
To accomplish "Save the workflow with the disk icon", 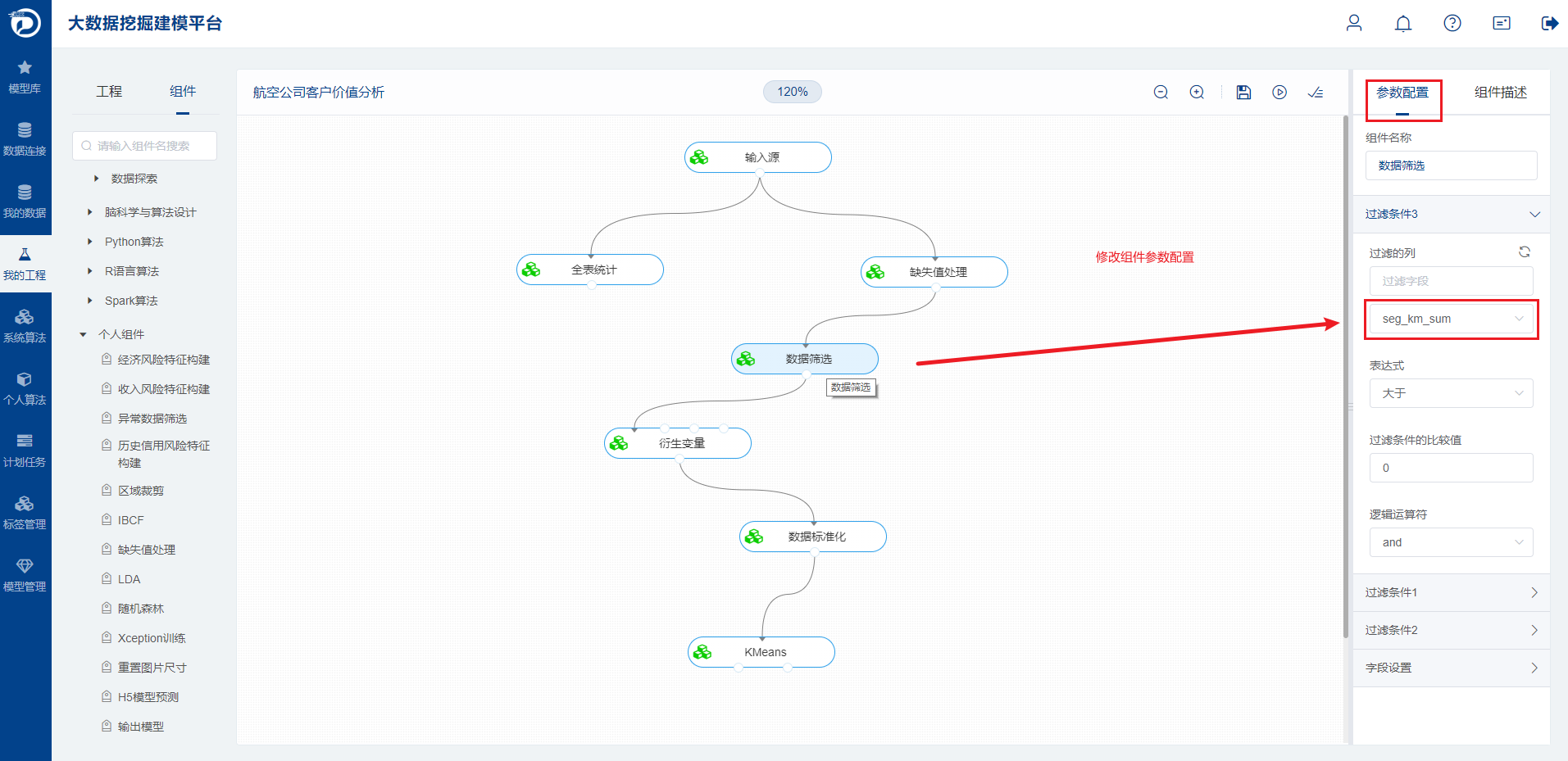I will (x=1243, y=93).
